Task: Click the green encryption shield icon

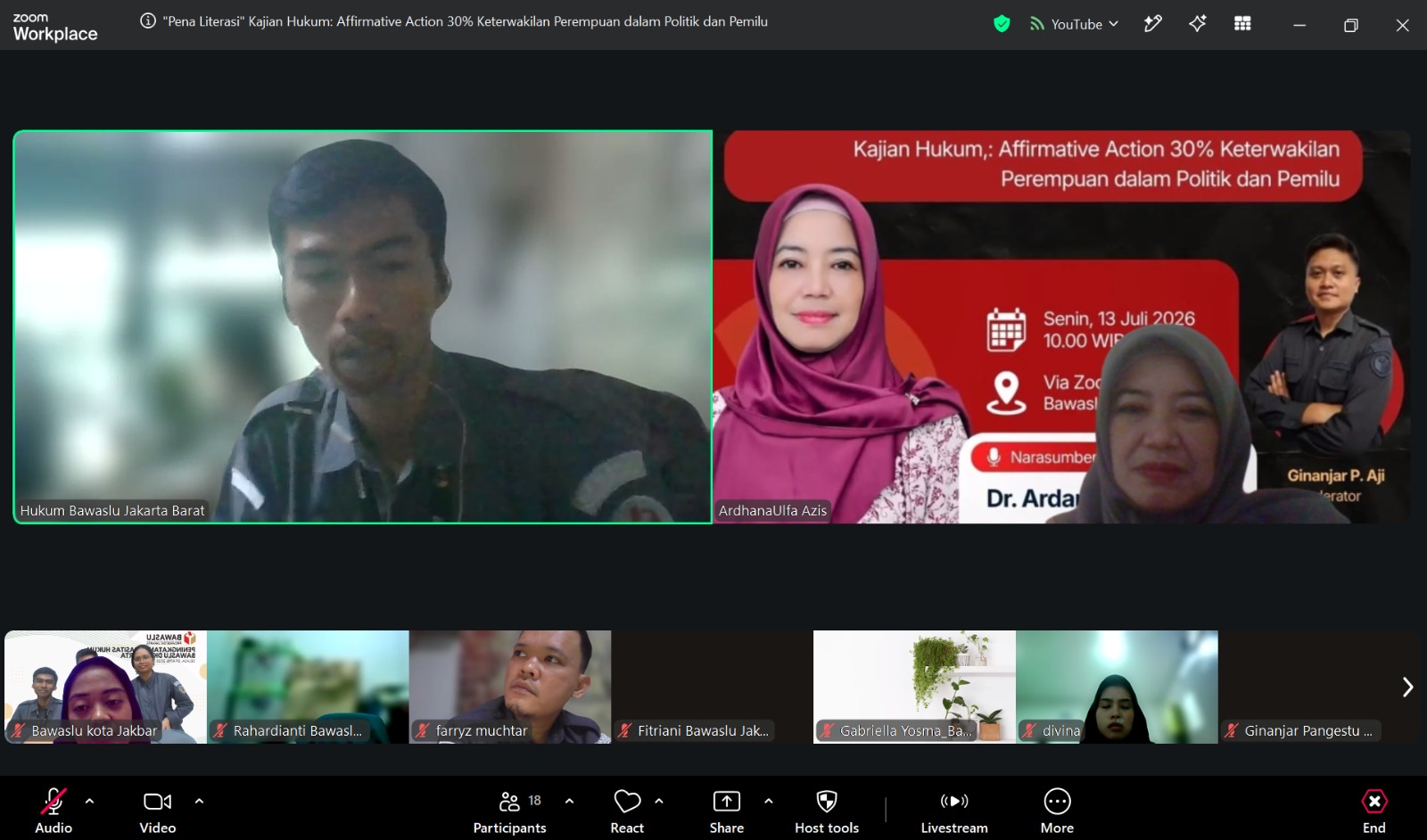Action: [1002, 24]
